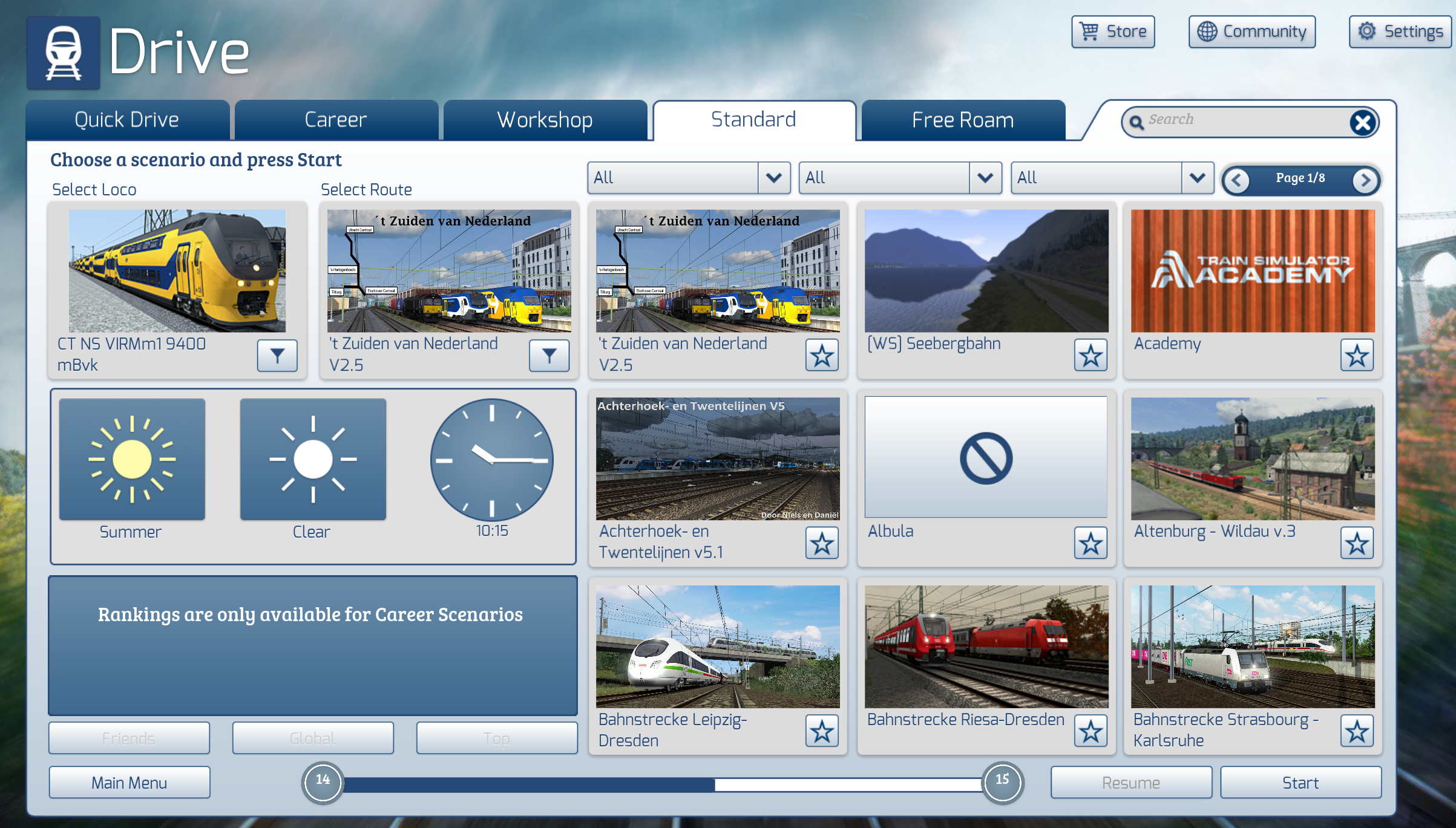Open the Bahnstrecke Strasbourg - Karlsruhe thumbnail
Viewport: 1456px width, 828px height.
[1253, 647]
